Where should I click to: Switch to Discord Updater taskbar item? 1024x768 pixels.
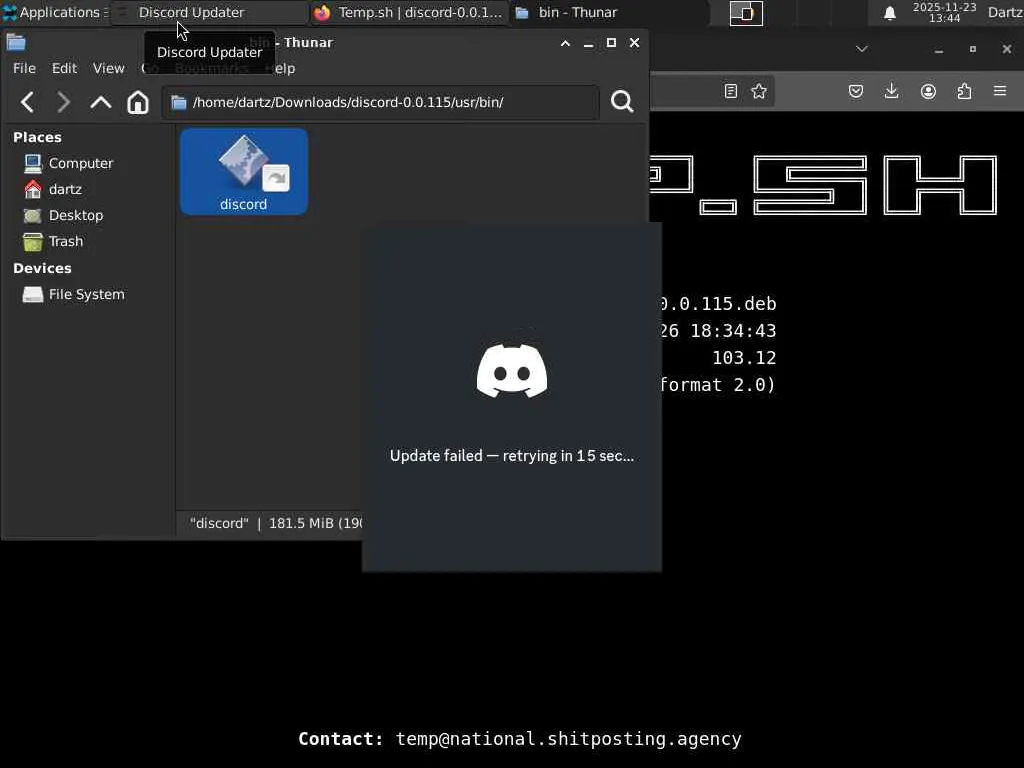click(209, 12)
